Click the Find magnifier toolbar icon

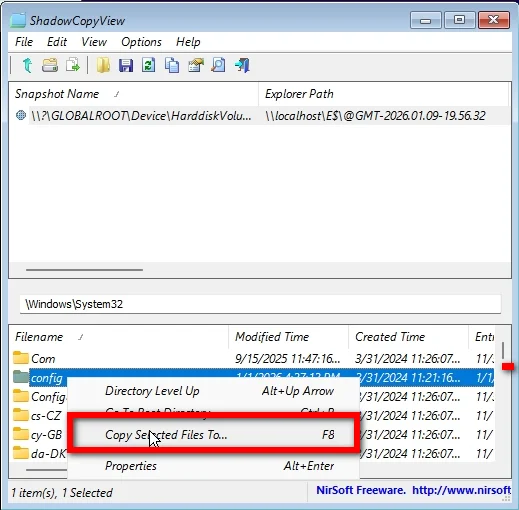(218, 65)
